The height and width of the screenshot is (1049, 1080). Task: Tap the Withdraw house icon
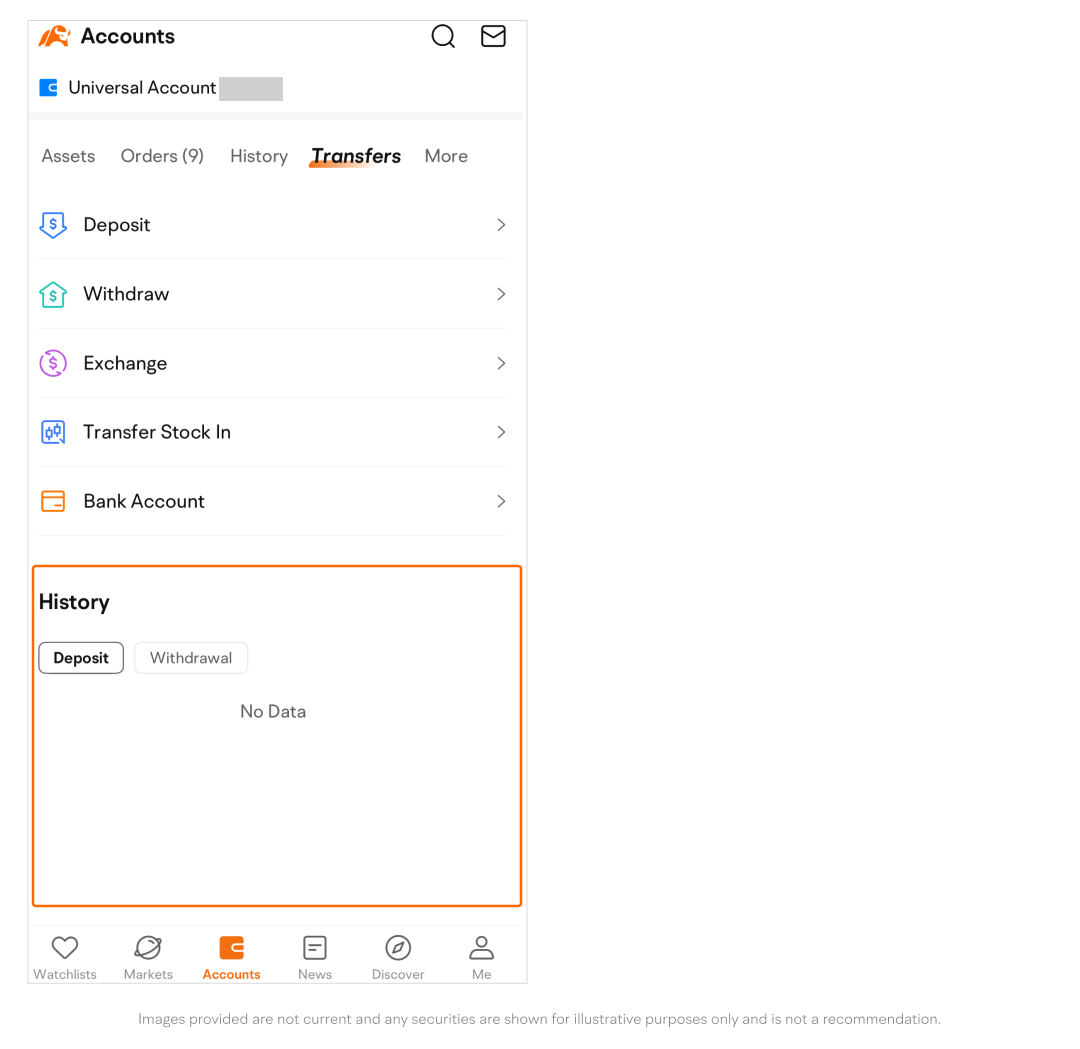(x=53, y=294)
